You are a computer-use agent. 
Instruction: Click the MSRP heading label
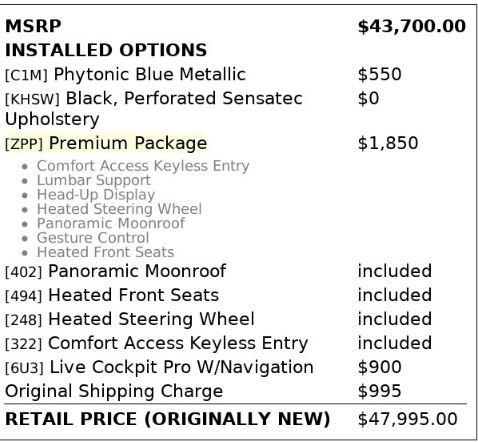coord(33,26)
